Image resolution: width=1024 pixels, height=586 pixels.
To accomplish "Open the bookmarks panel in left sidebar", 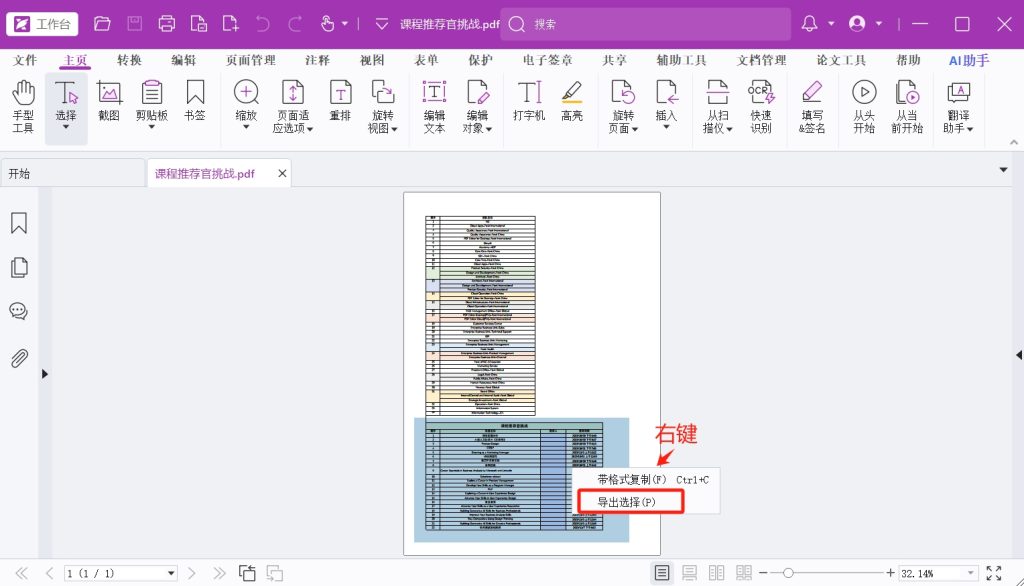I will (18, 223).
